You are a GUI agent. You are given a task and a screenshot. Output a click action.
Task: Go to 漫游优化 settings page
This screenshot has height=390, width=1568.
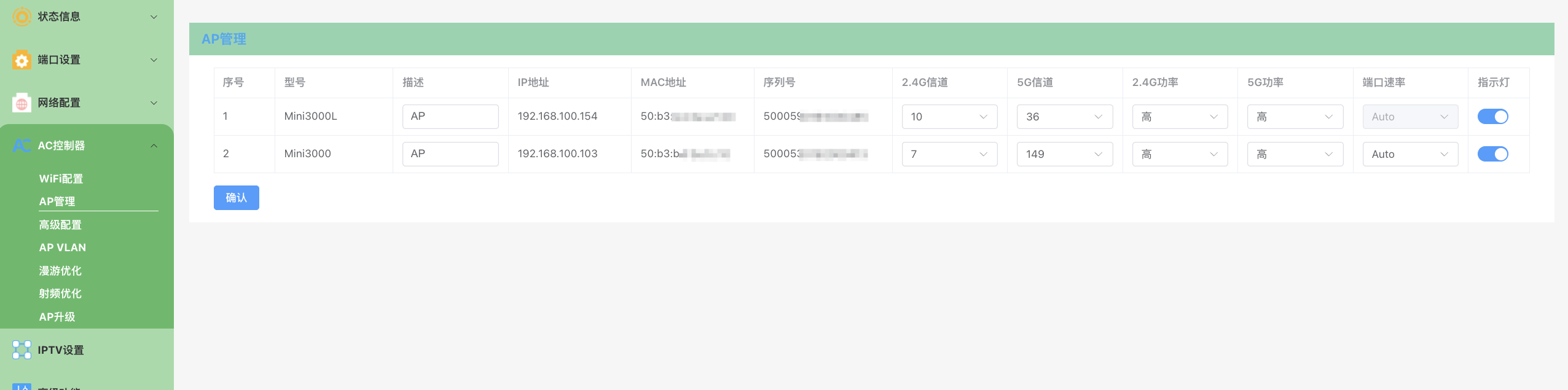pos(60,271)
